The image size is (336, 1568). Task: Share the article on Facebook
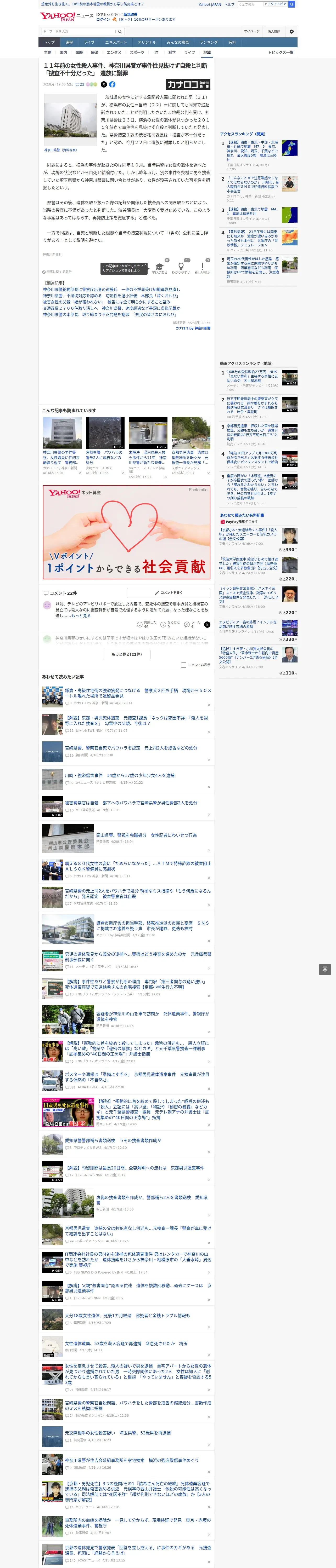click(112, 85)
